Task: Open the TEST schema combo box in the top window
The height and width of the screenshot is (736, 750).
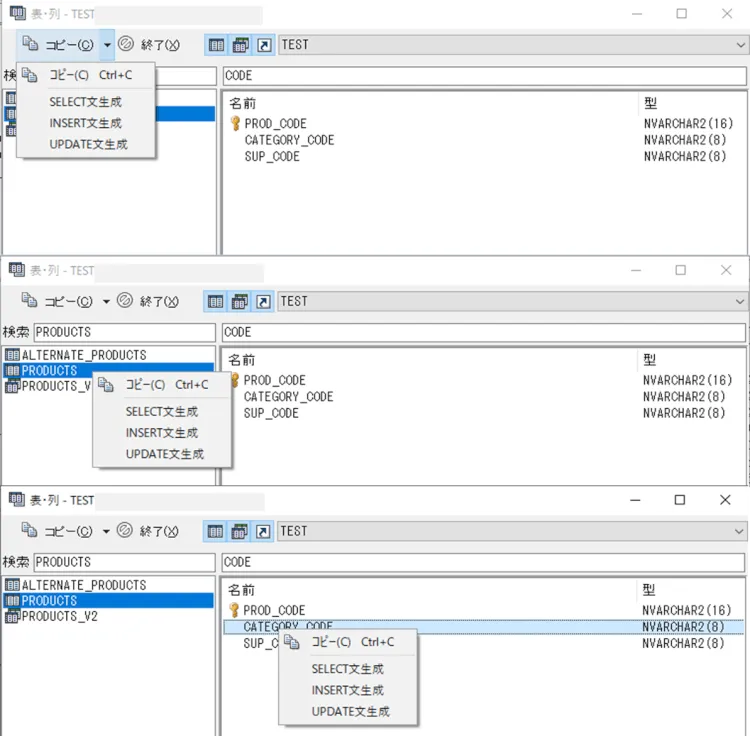Action: 513,45
